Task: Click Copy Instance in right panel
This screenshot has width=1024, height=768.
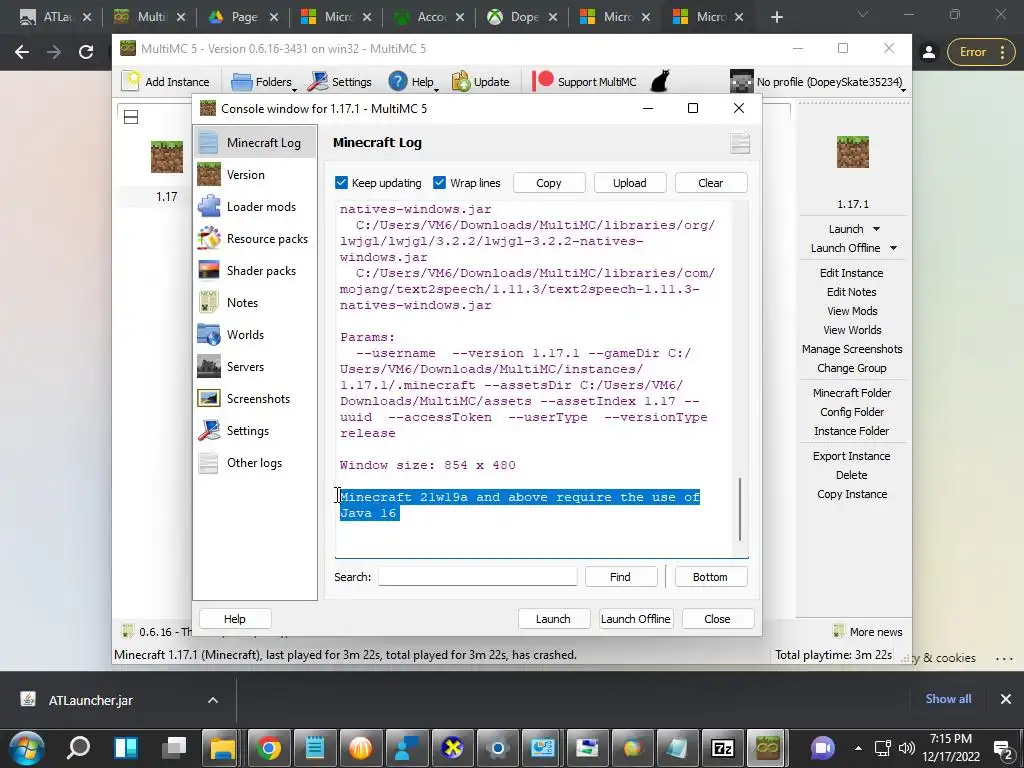Action: pos(852,494)
